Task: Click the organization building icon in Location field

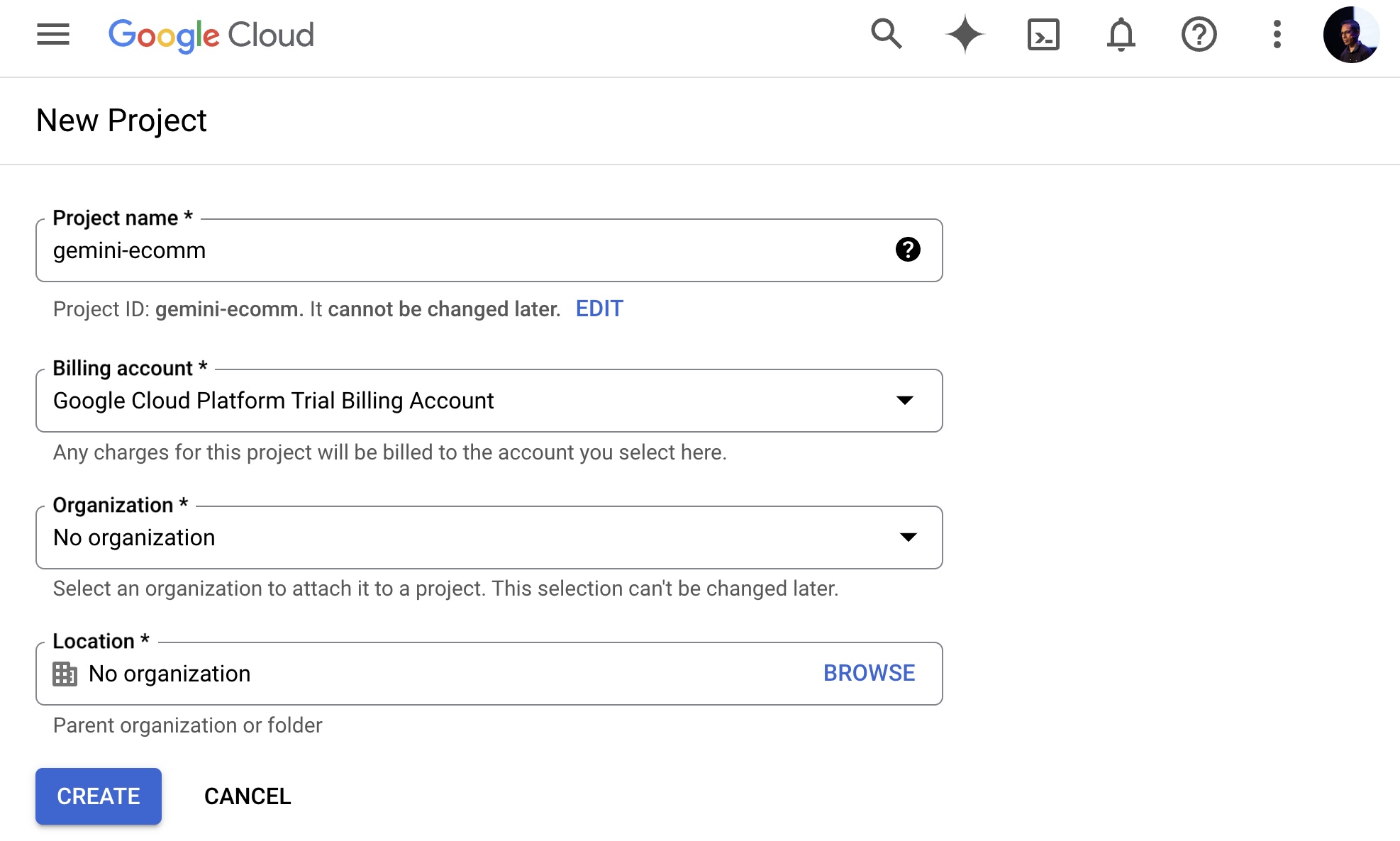Action: [65, 673]
